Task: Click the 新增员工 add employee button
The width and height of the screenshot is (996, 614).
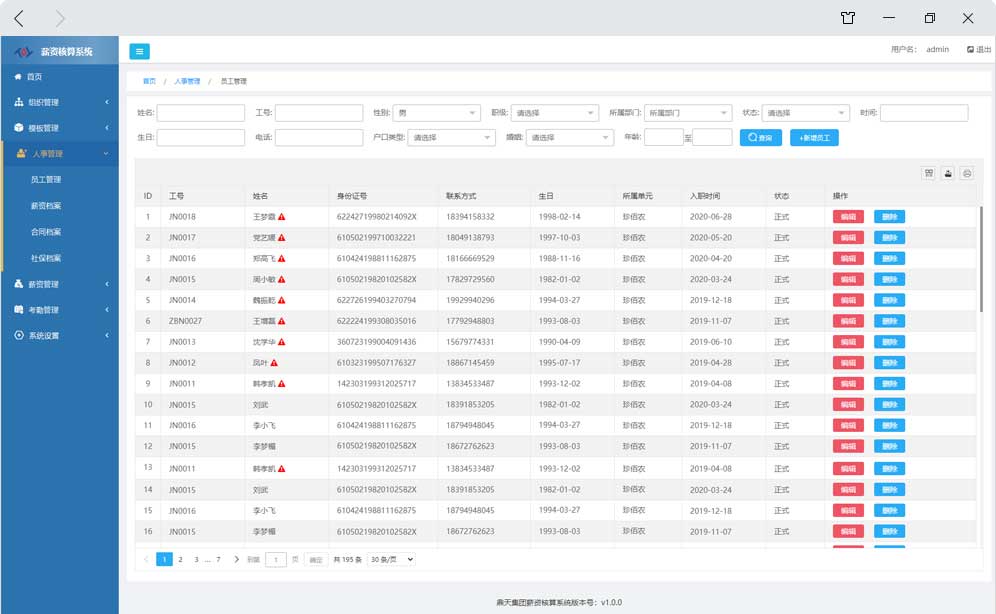Action: 814,138
